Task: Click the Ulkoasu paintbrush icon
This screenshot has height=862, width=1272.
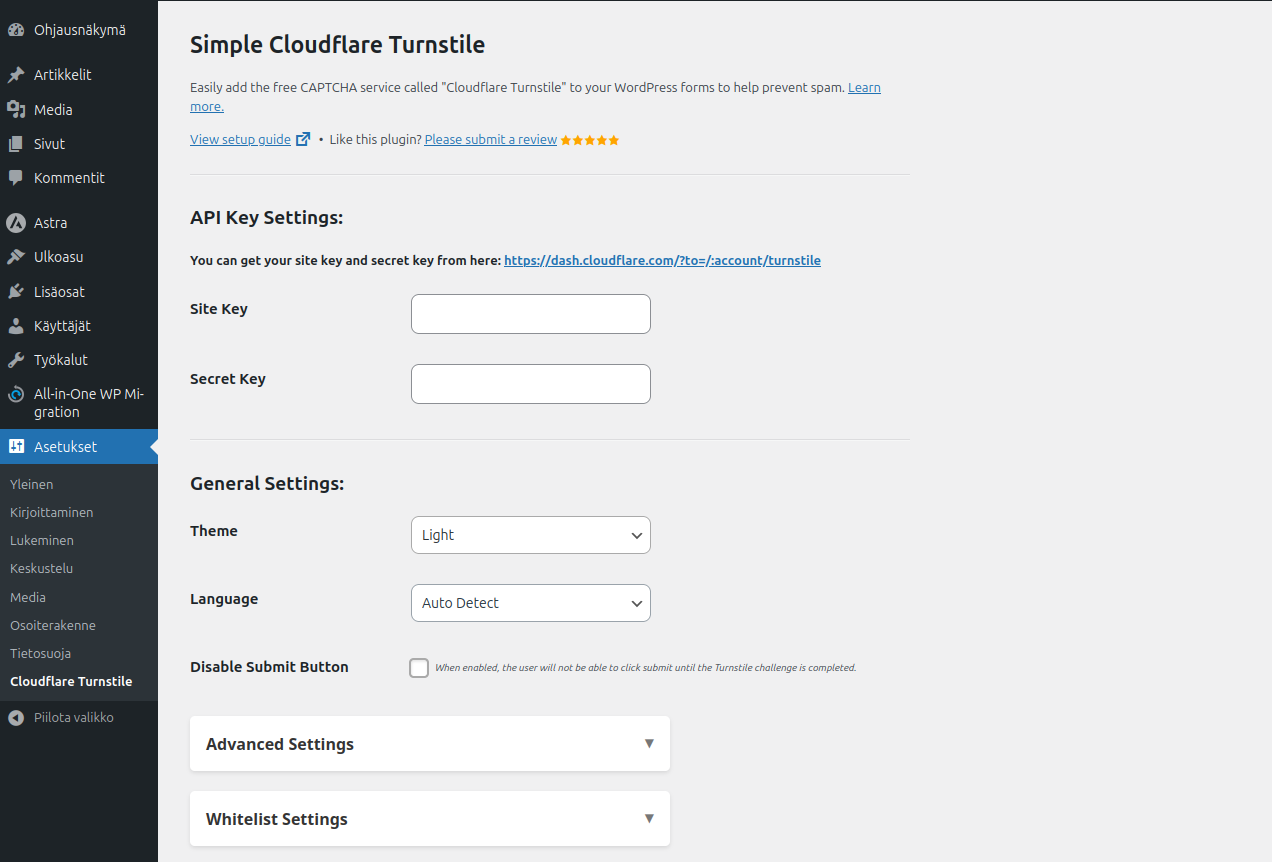Action: click(16, 257)
